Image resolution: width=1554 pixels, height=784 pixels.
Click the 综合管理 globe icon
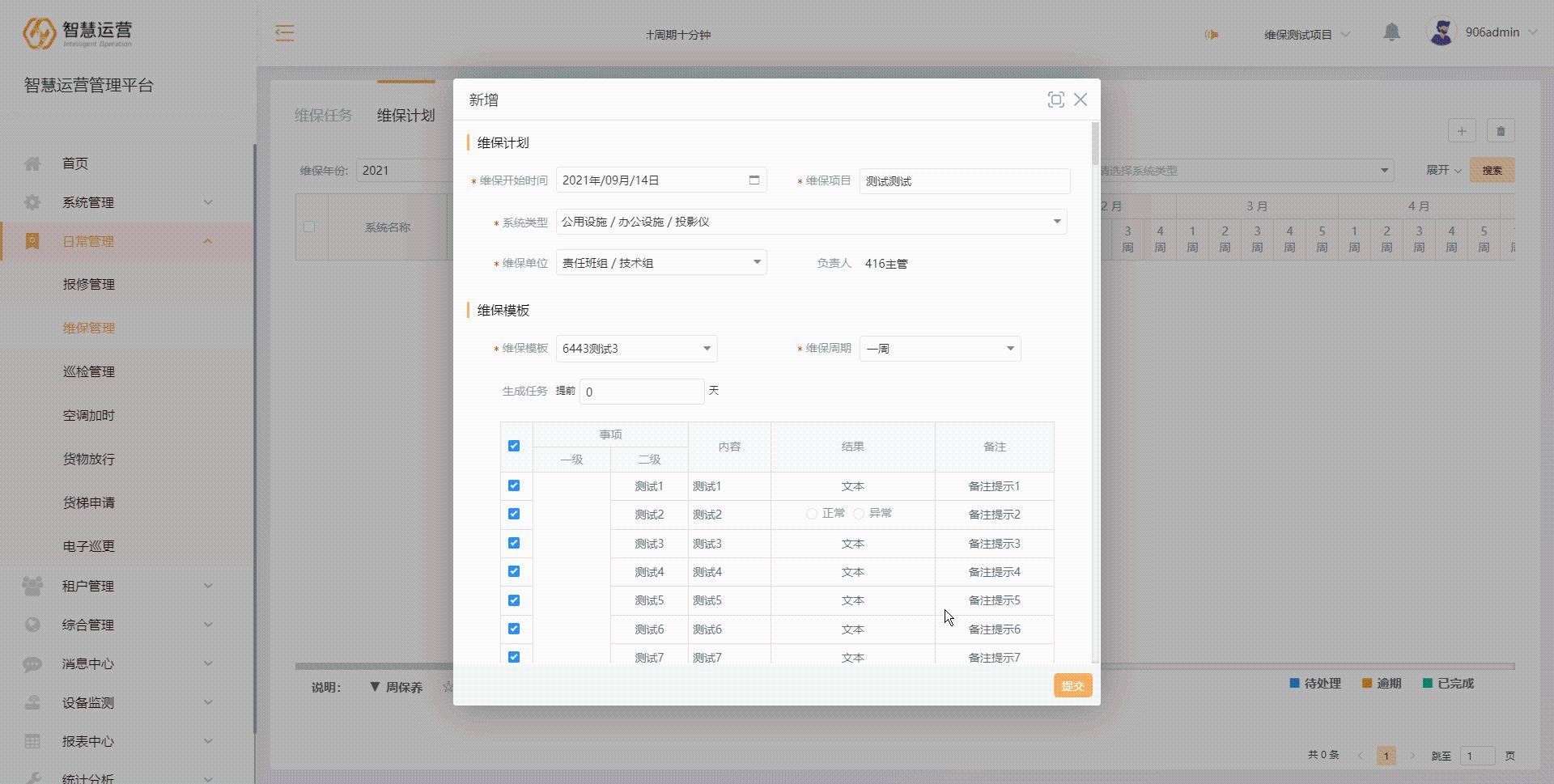(32, 625)
